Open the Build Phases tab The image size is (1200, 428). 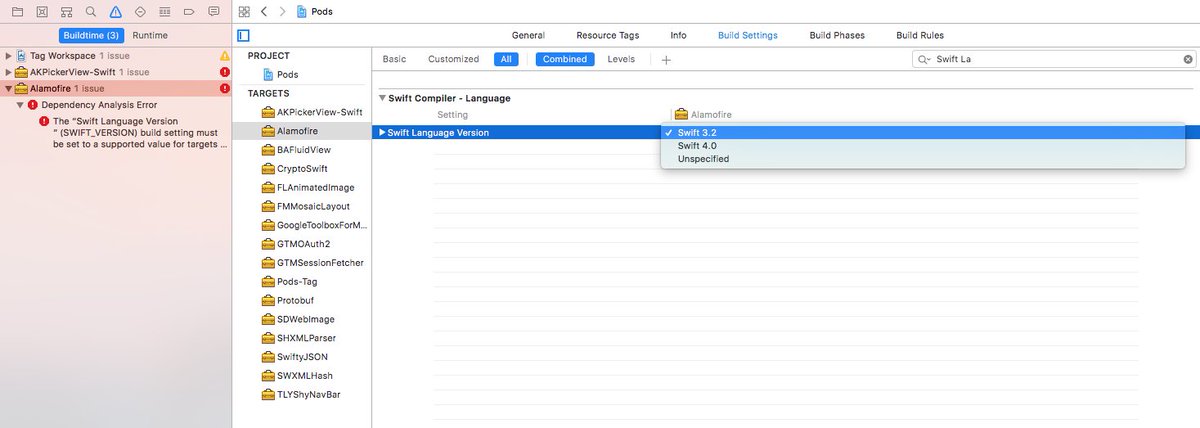coord(837,35)
